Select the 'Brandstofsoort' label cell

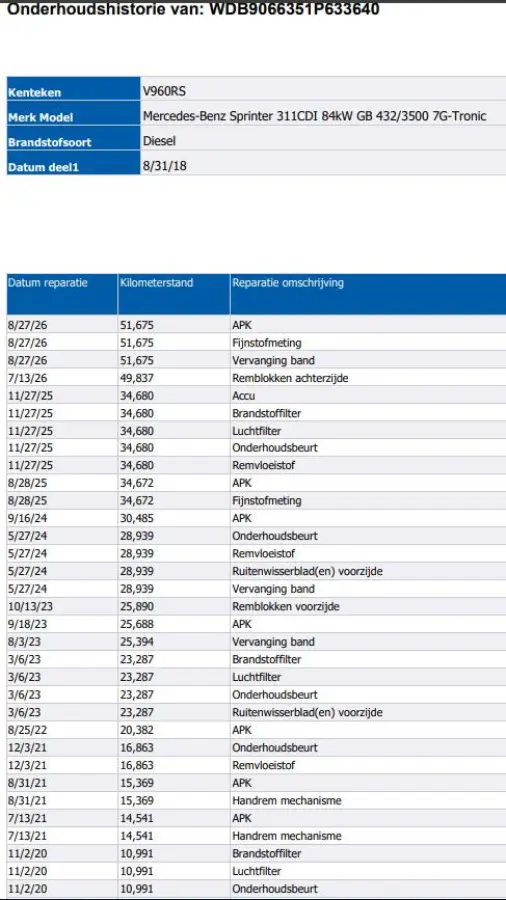pyautogui.click(x=73, y=138)
